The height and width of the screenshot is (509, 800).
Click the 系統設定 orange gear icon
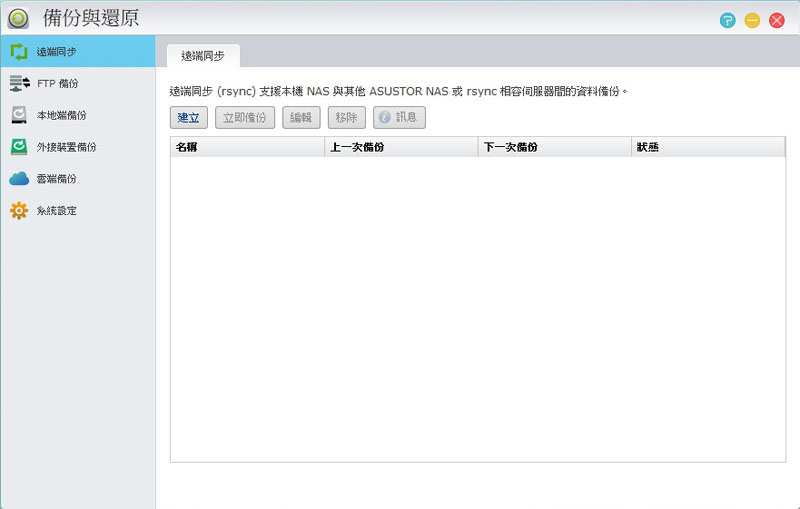pyautogui.click(x=19, y=210)
